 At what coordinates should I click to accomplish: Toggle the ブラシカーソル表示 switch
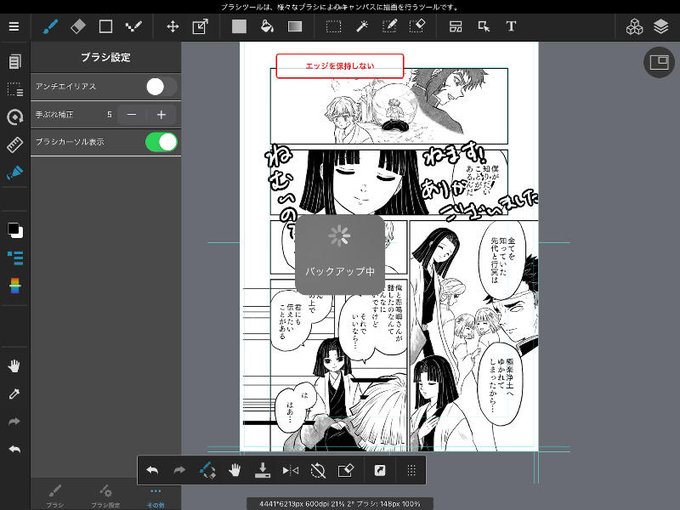click(x=161, y=142)
